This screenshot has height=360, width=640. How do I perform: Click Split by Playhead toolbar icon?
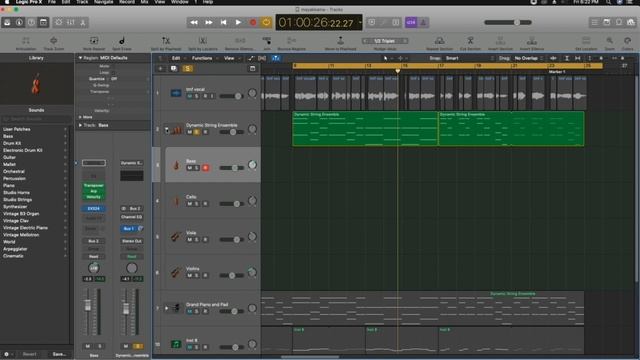tap(166, 41)
